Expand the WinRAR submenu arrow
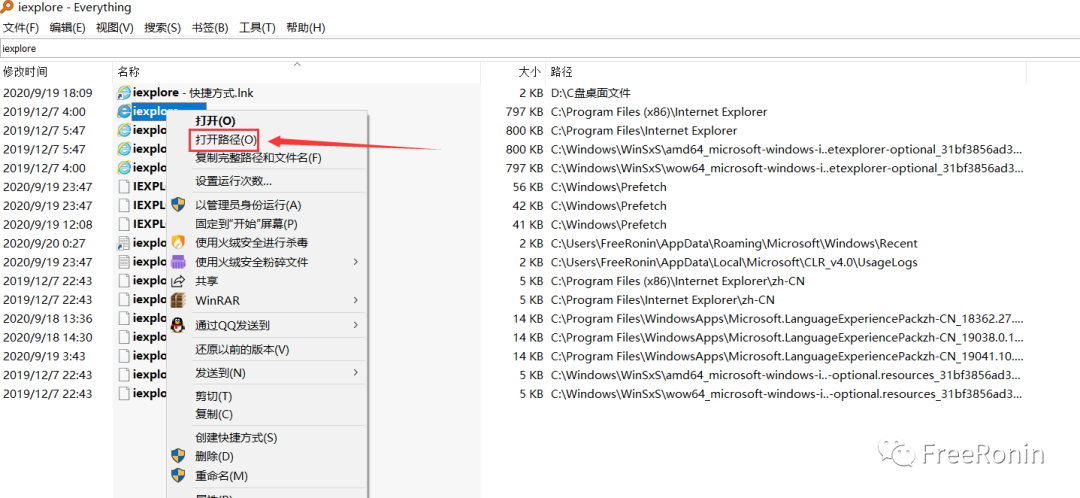This screenshot has height=498, width=1080. pos(356,300)
